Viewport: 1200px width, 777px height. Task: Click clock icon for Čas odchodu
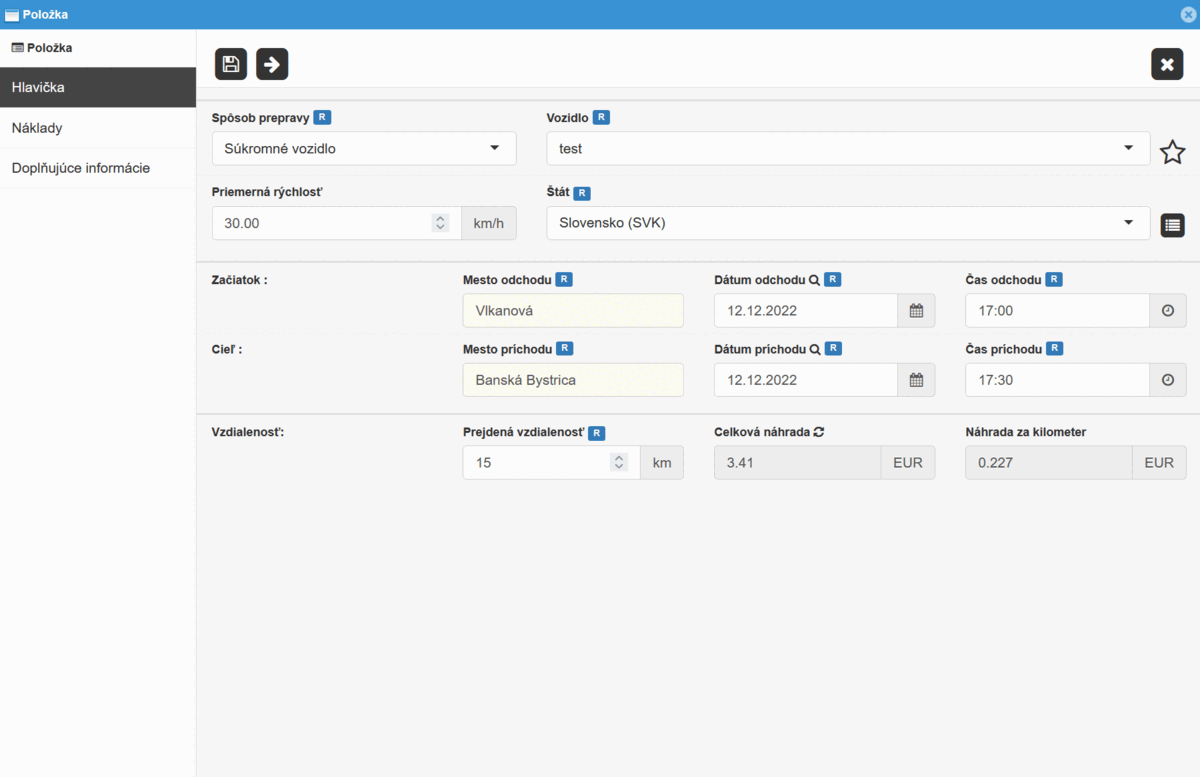pos(1167,311)
